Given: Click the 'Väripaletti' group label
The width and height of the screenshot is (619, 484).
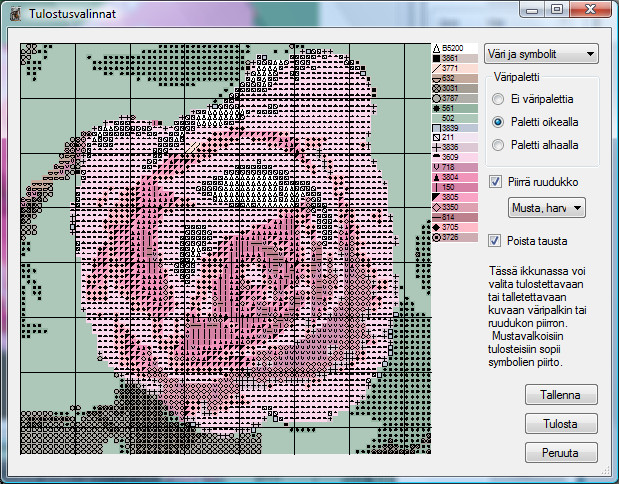Looking at the screenshot, I should 516,77.
